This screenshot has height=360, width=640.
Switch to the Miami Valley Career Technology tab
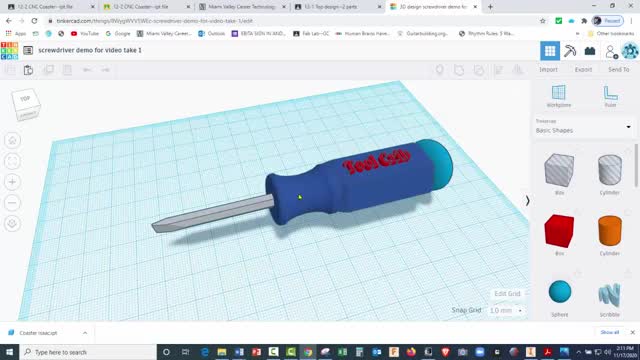[x=242, y=7]
